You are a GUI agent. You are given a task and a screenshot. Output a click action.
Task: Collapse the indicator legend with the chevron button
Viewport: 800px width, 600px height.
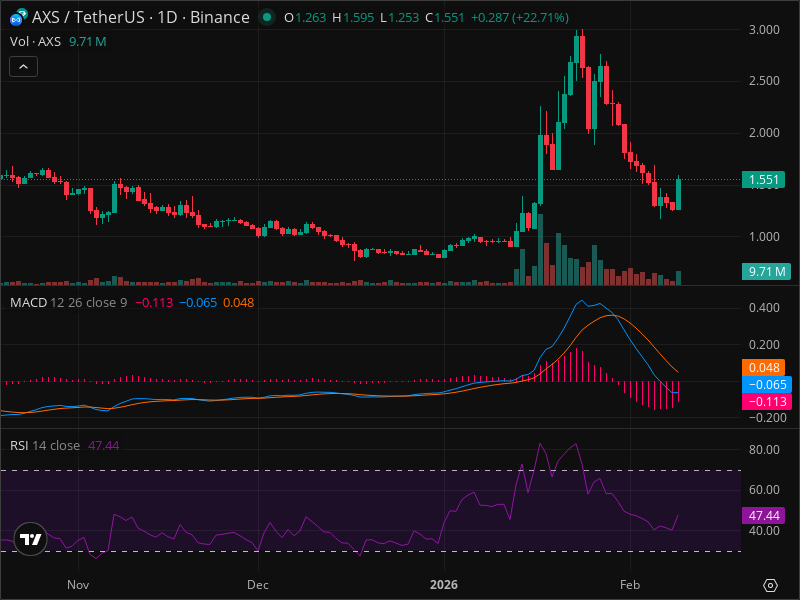coord(23,67)
